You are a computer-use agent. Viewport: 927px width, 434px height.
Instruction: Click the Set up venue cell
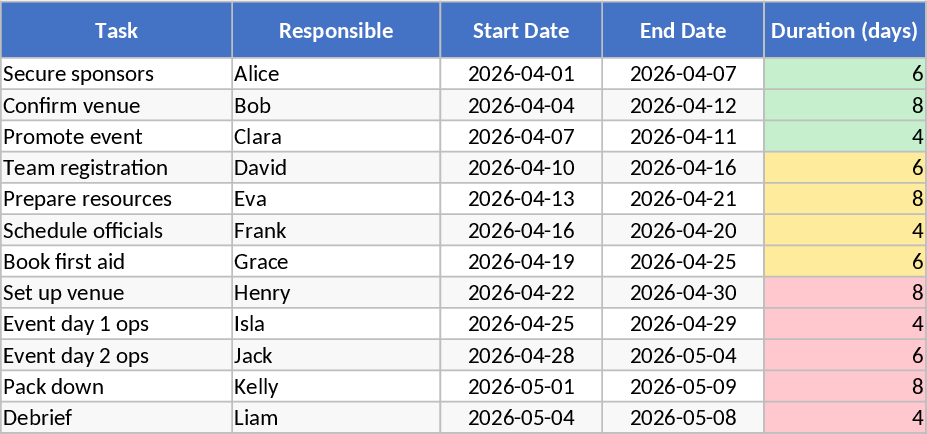click(116, 293)
